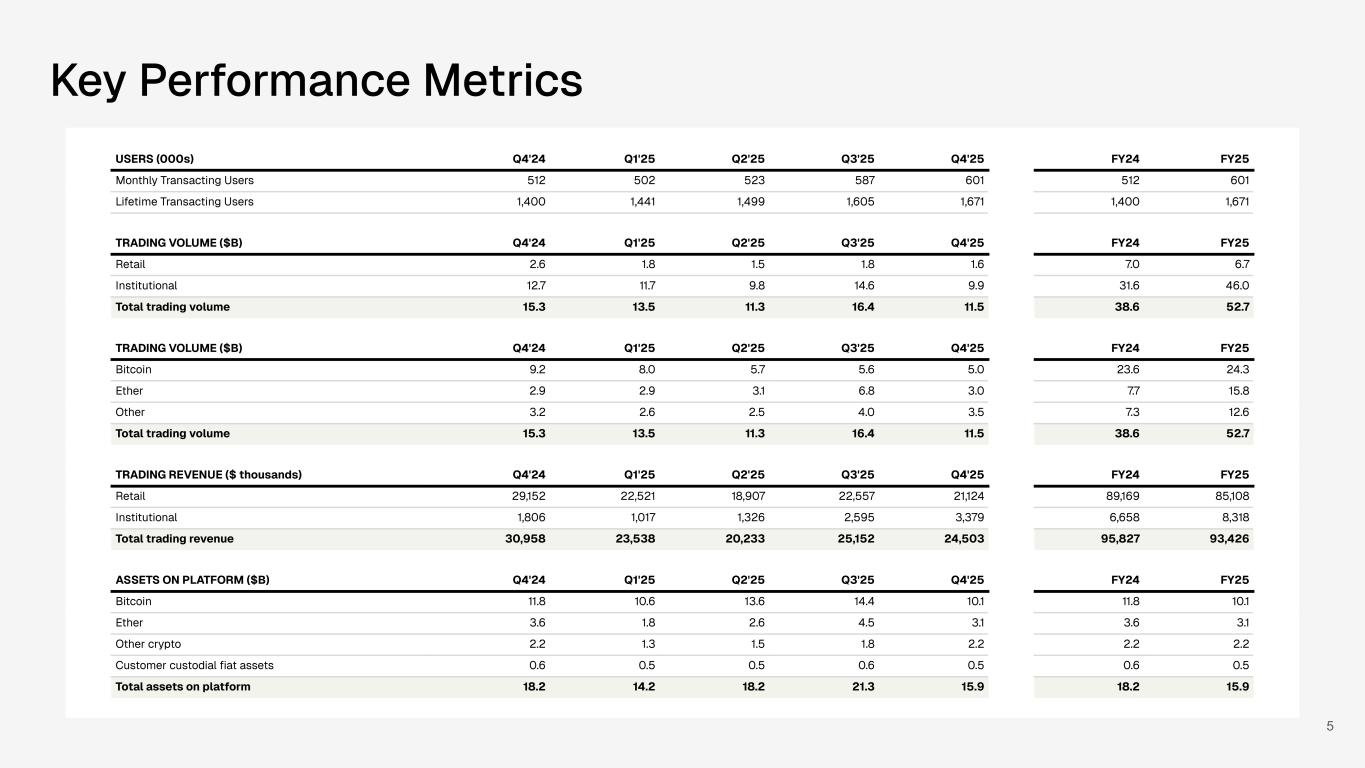
Task: Click the slide page number 5
Action: pos(1329,726)
